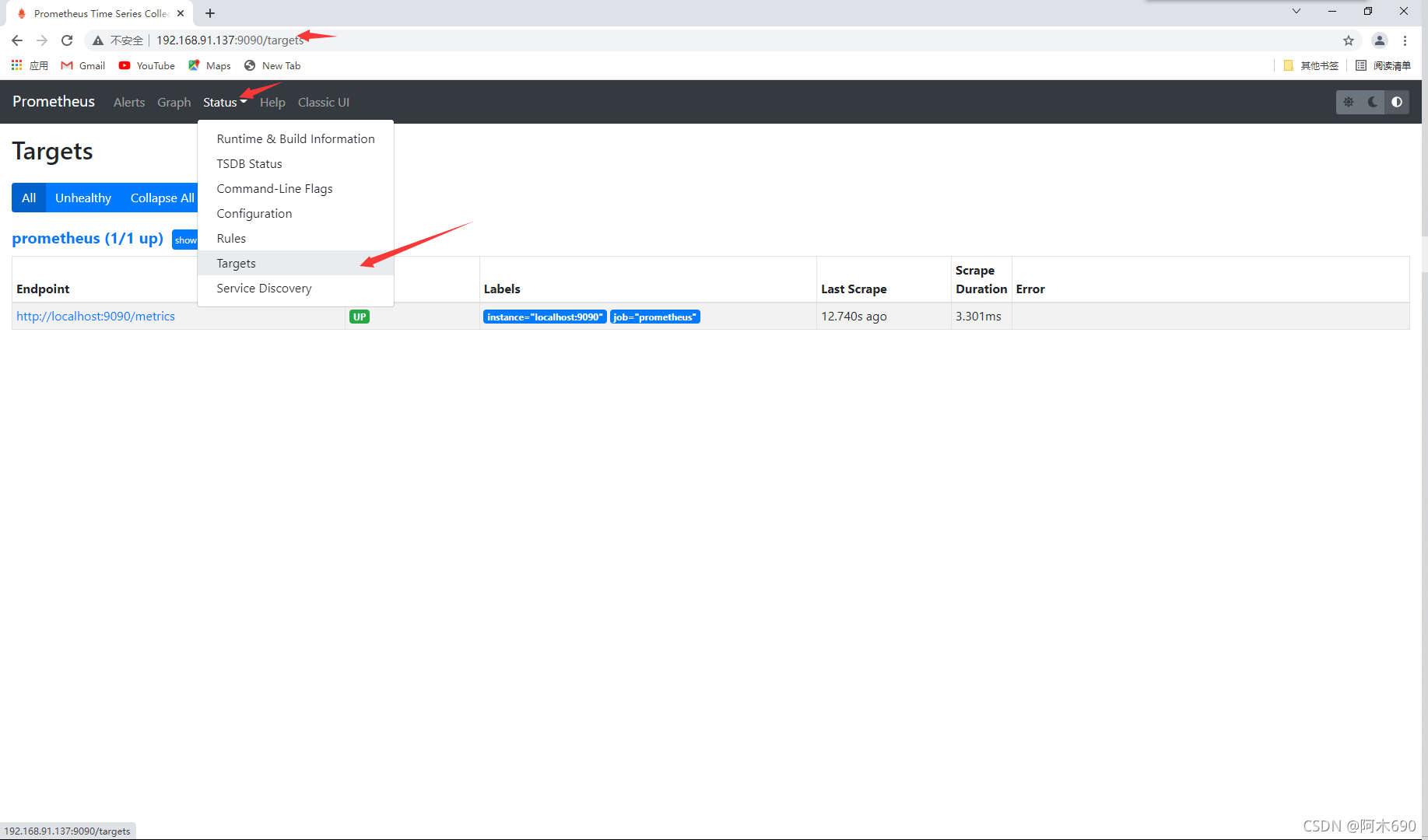This screenshot has width=1428, height=840.
Task: Click the instance="localhost:9090" label badge
Action: tap(545, 317)
